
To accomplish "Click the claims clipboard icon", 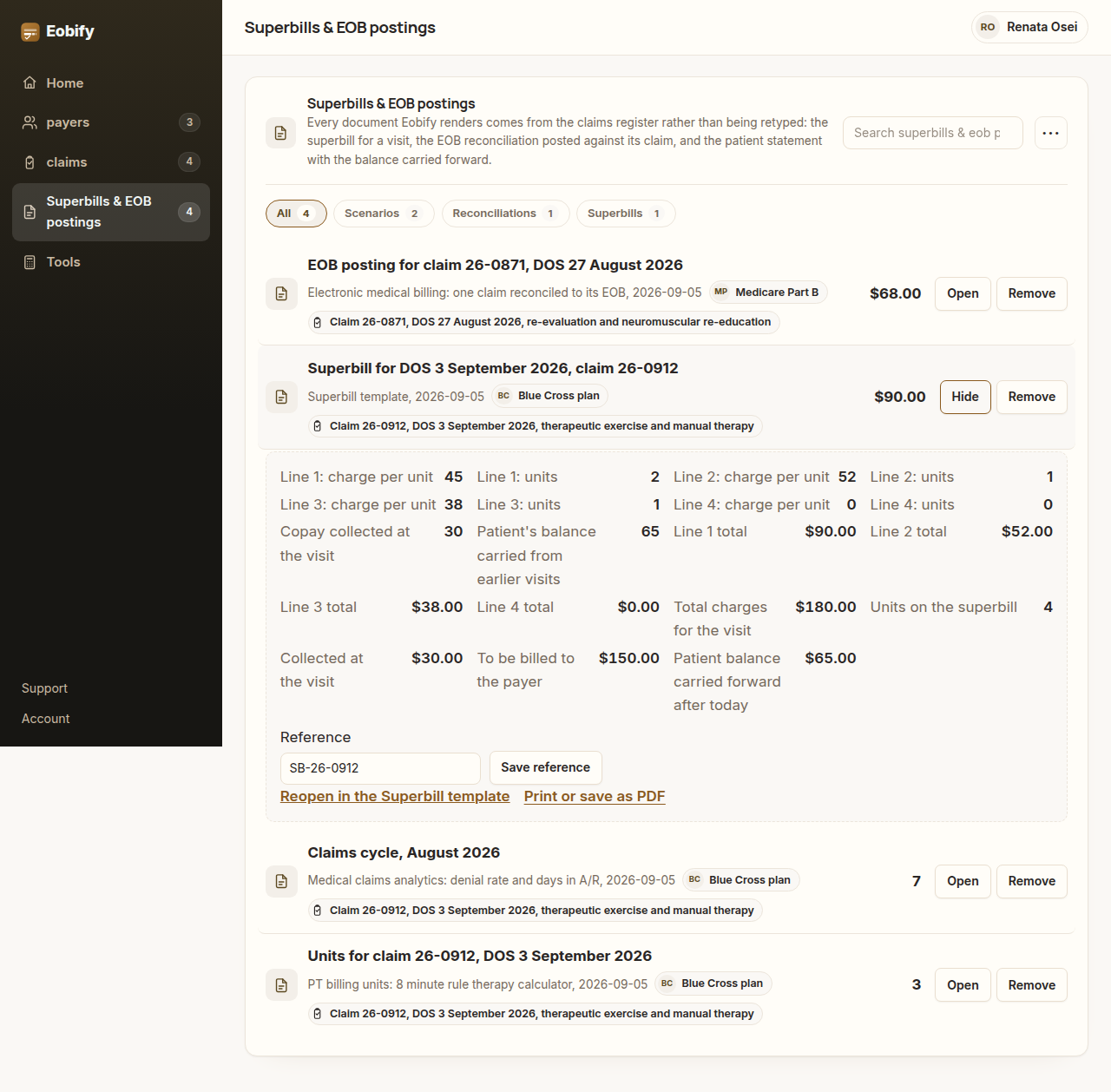I will coord(30,162).
